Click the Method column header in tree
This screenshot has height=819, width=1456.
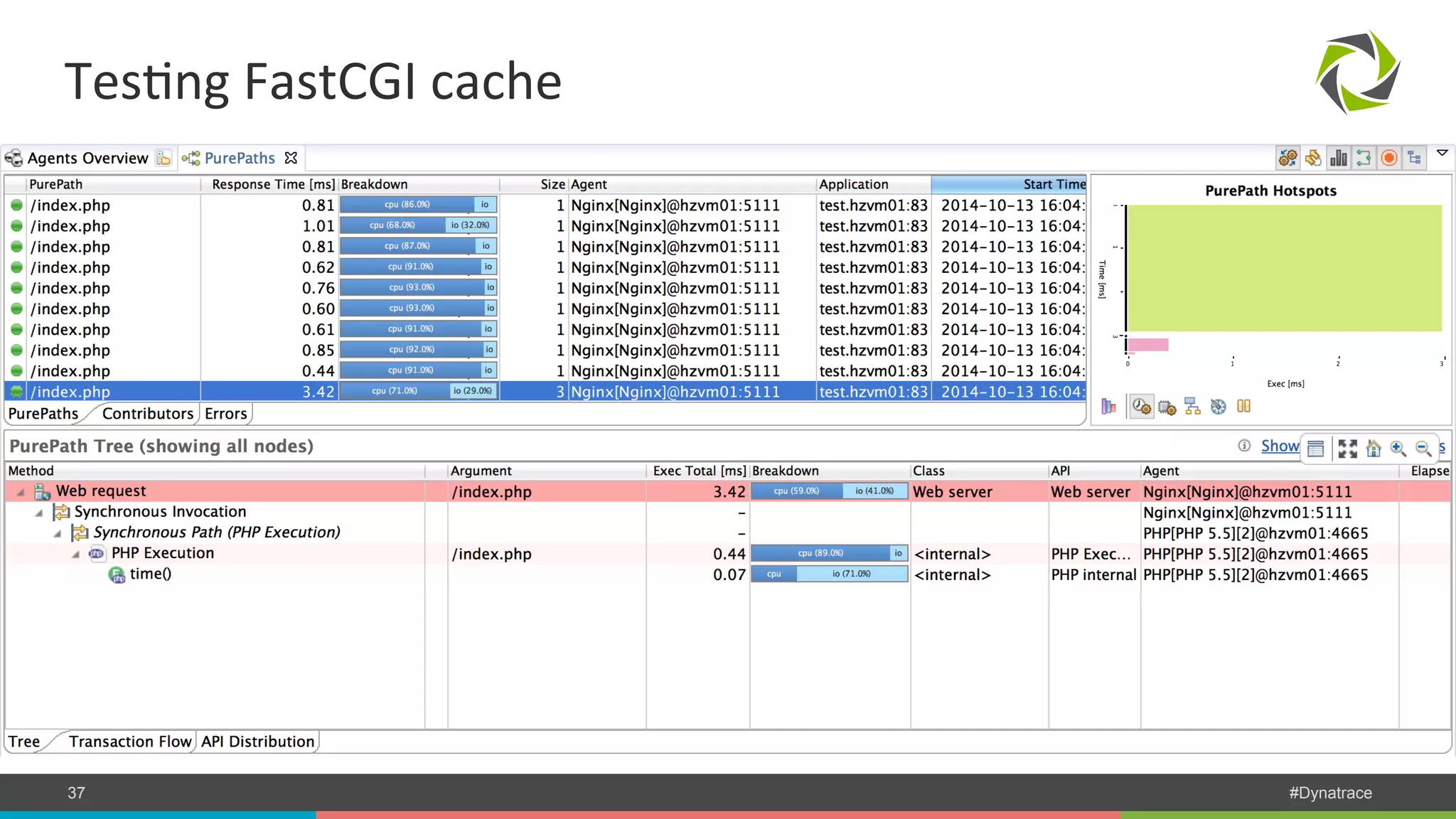pos(215,471)
